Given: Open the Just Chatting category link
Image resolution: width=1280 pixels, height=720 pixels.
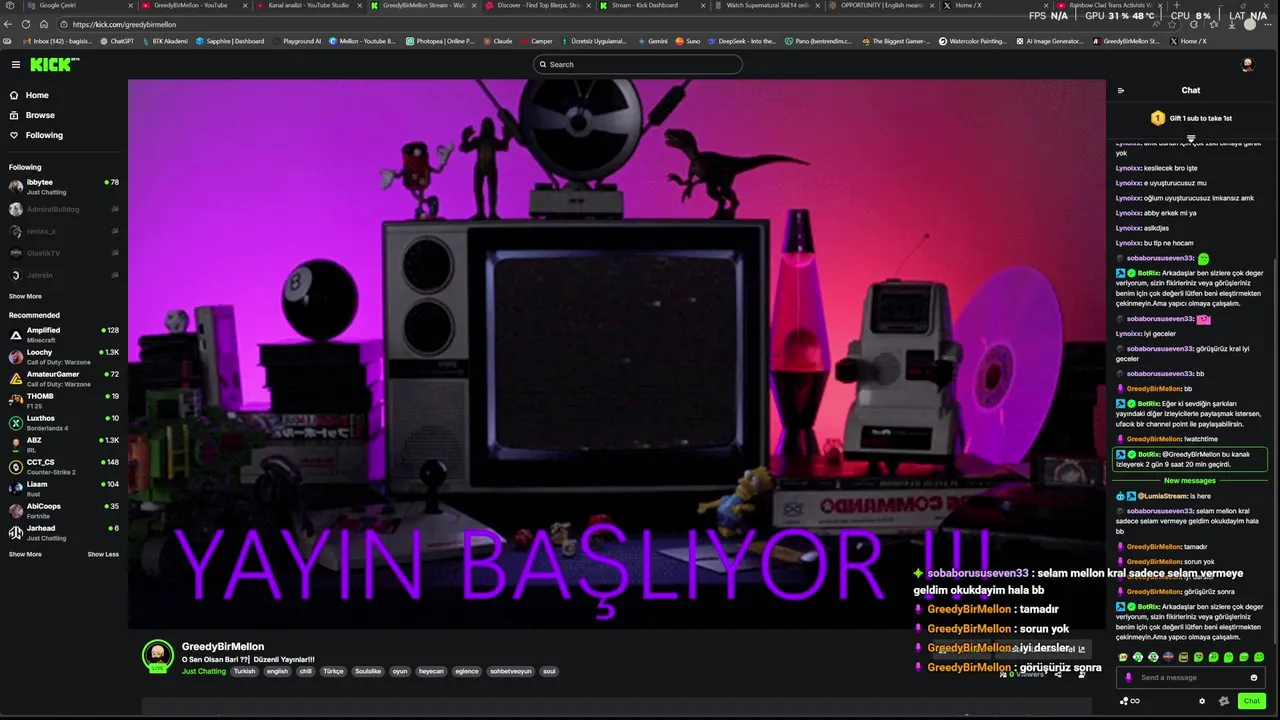Looking at the screenshot, I should (204, 671).
